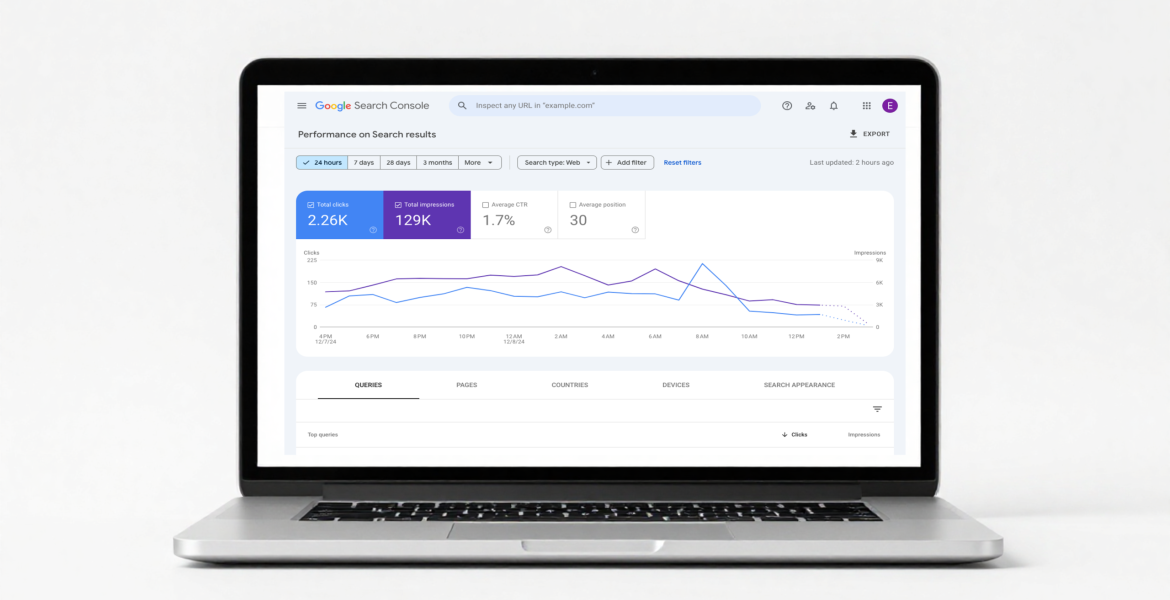Open the Search type: Web dropdown

pyautogui.click(x=557, y=163)
